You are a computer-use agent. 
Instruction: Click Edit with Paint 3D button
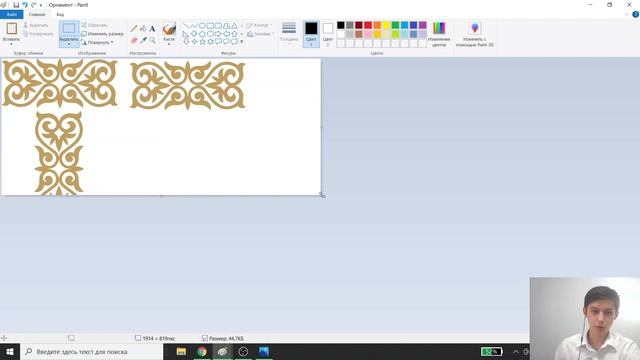click(x=474, y=34)
